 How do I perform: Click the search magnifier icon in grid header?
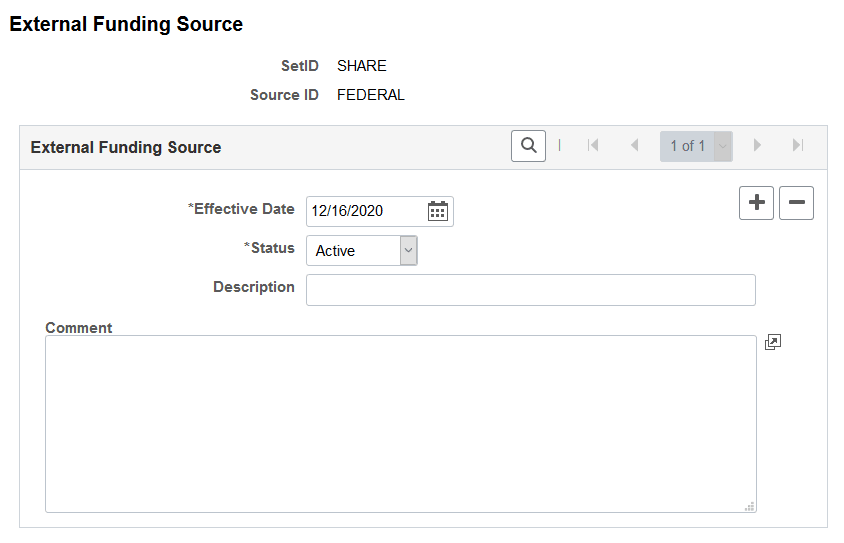(x=528, y=146)
